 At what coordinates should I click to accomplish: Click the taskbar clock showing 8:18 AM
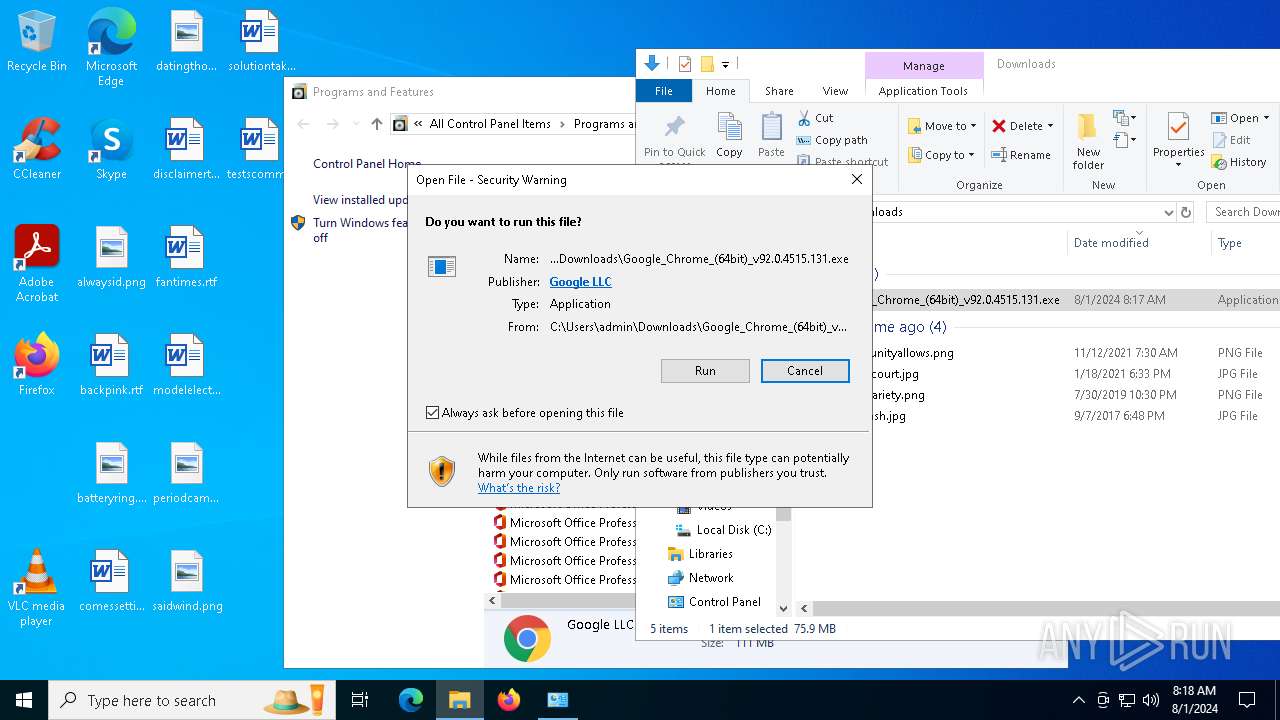pos(1193,700)
